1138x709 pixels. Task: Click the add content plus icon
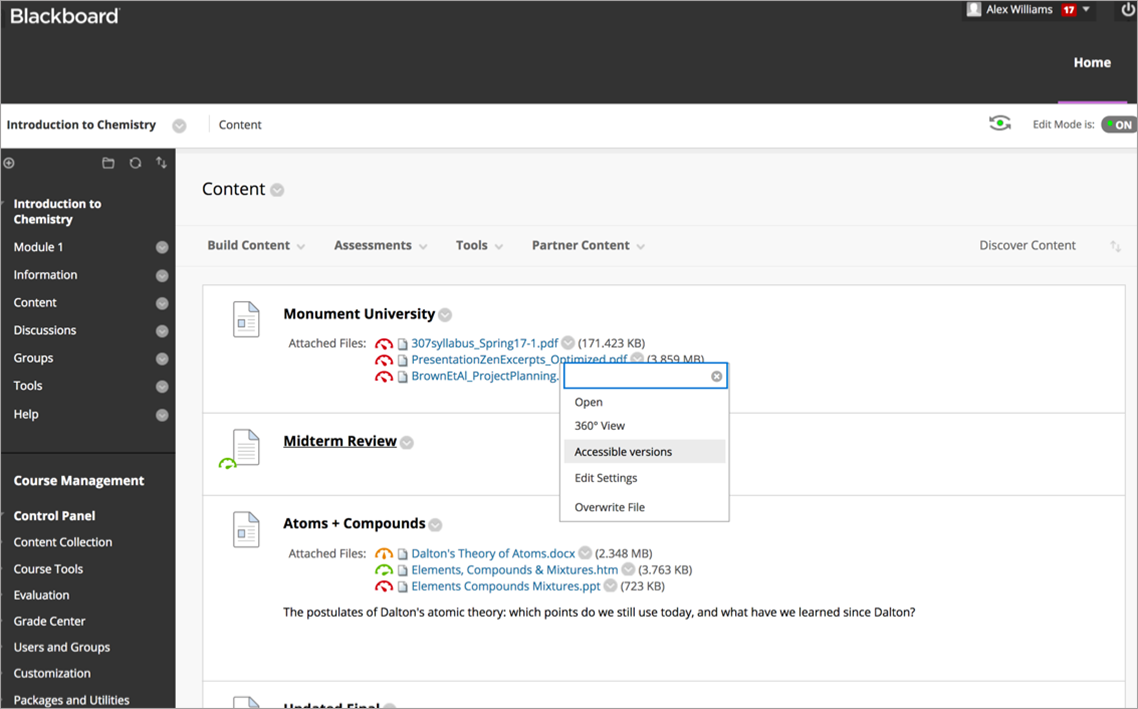point(9,162)
